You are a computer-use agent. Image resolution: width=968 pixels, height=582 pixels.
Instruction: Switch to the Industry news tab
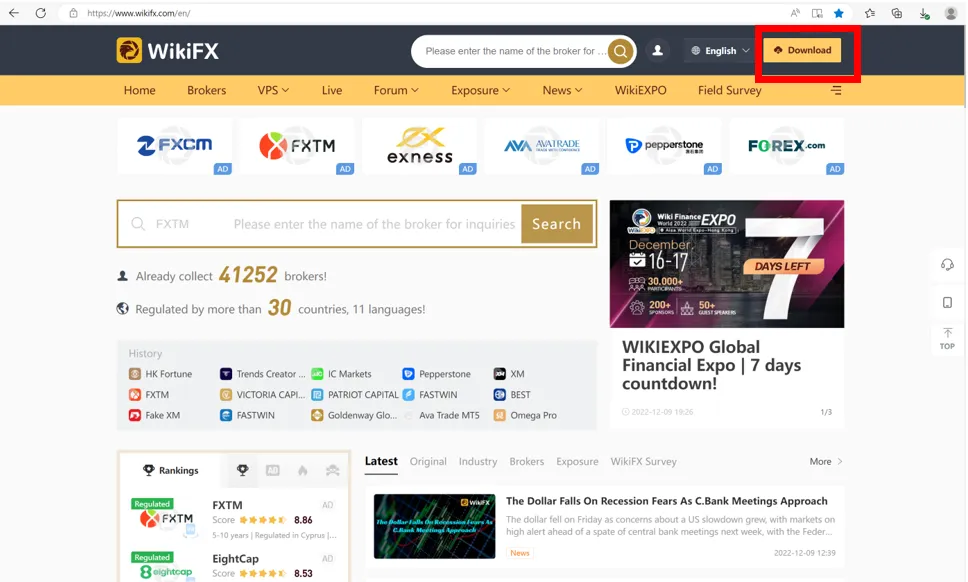coord(478,461)
